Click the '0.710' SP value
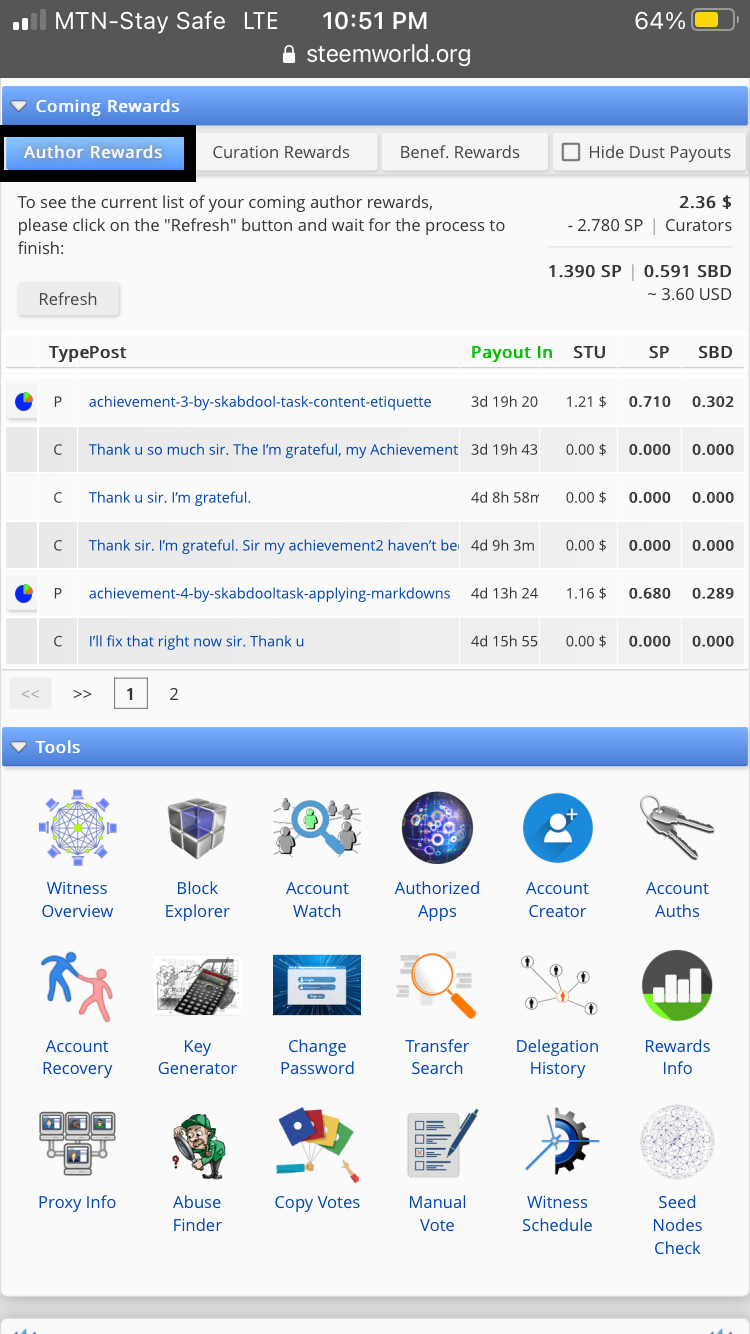Screen dimensions: 750x1334 (650, 402)
